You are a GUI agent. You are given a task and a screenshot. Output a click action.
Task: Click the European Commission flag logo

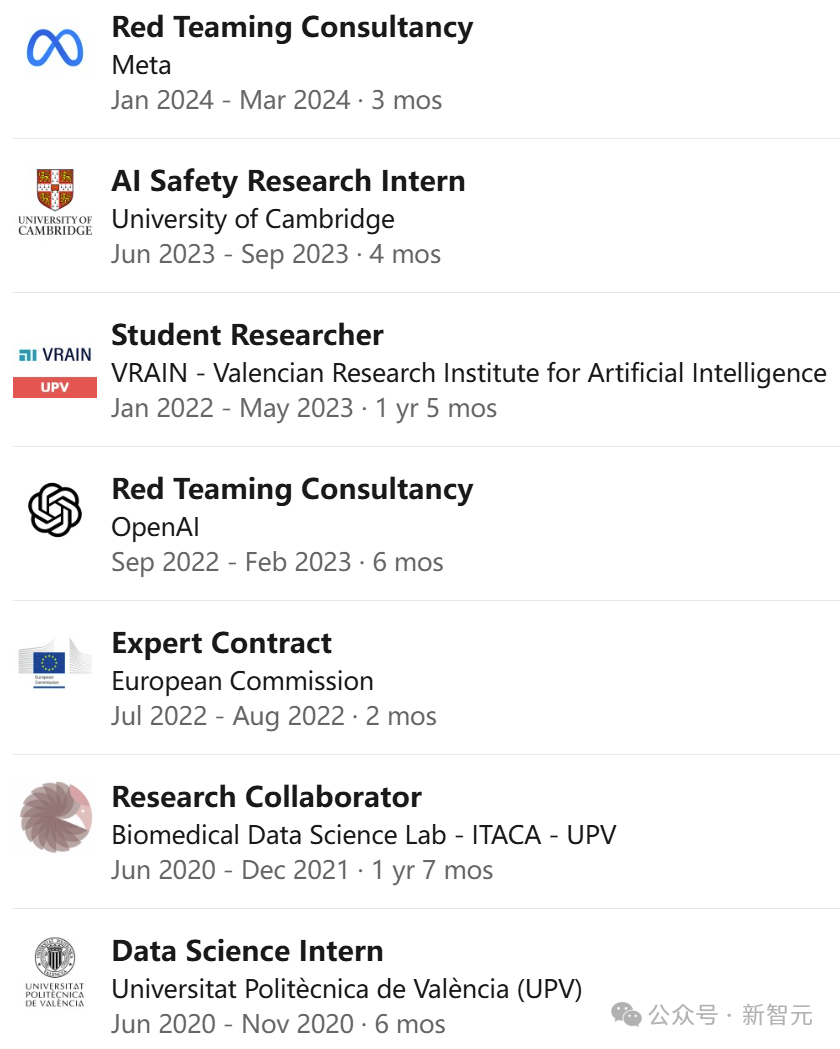pos(55,663)
